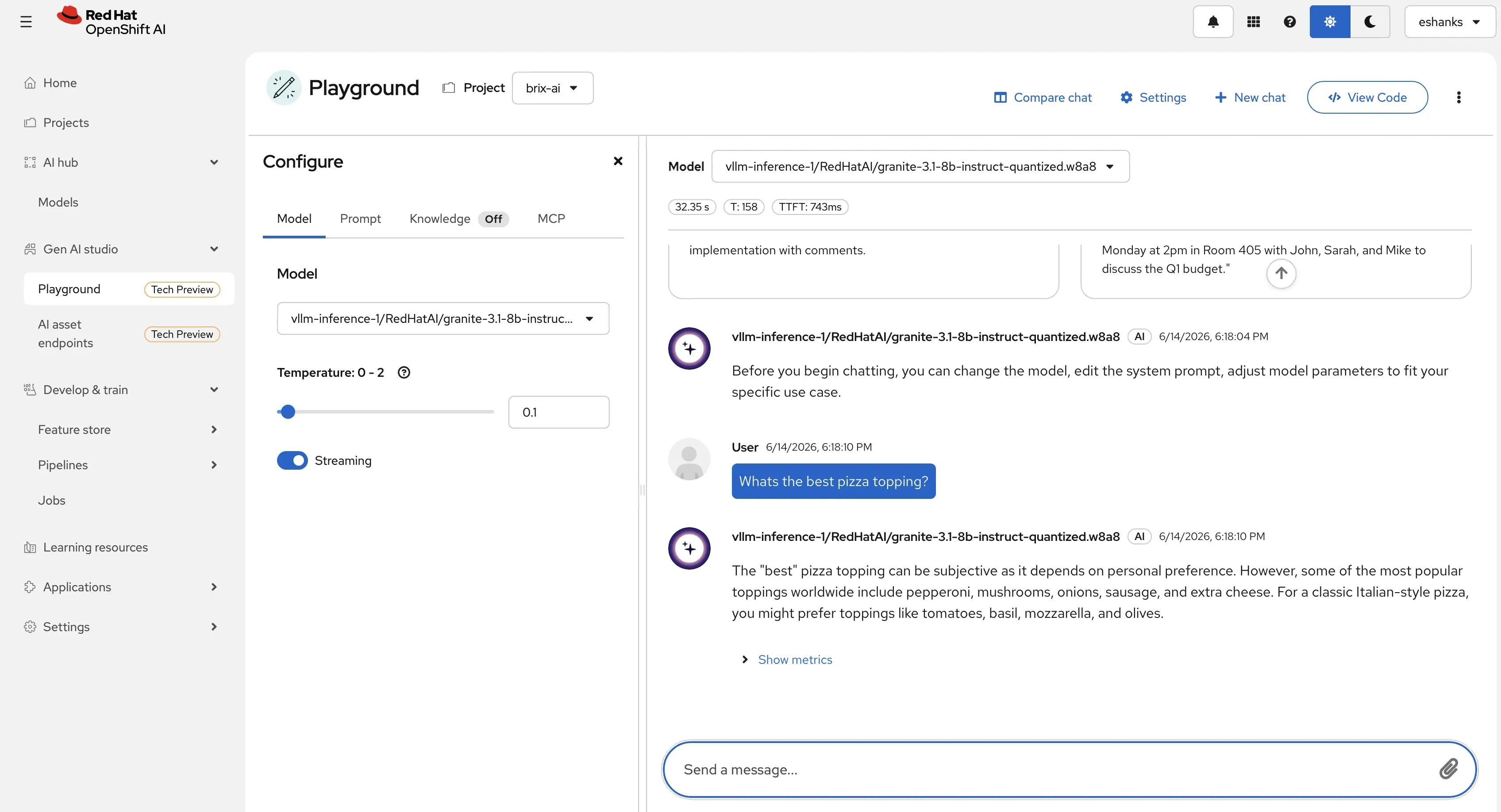The height and width of the screenshot is (812, 1501).
Task: Open the Configure panel model dropdown
Action: (x=443, y=318)
